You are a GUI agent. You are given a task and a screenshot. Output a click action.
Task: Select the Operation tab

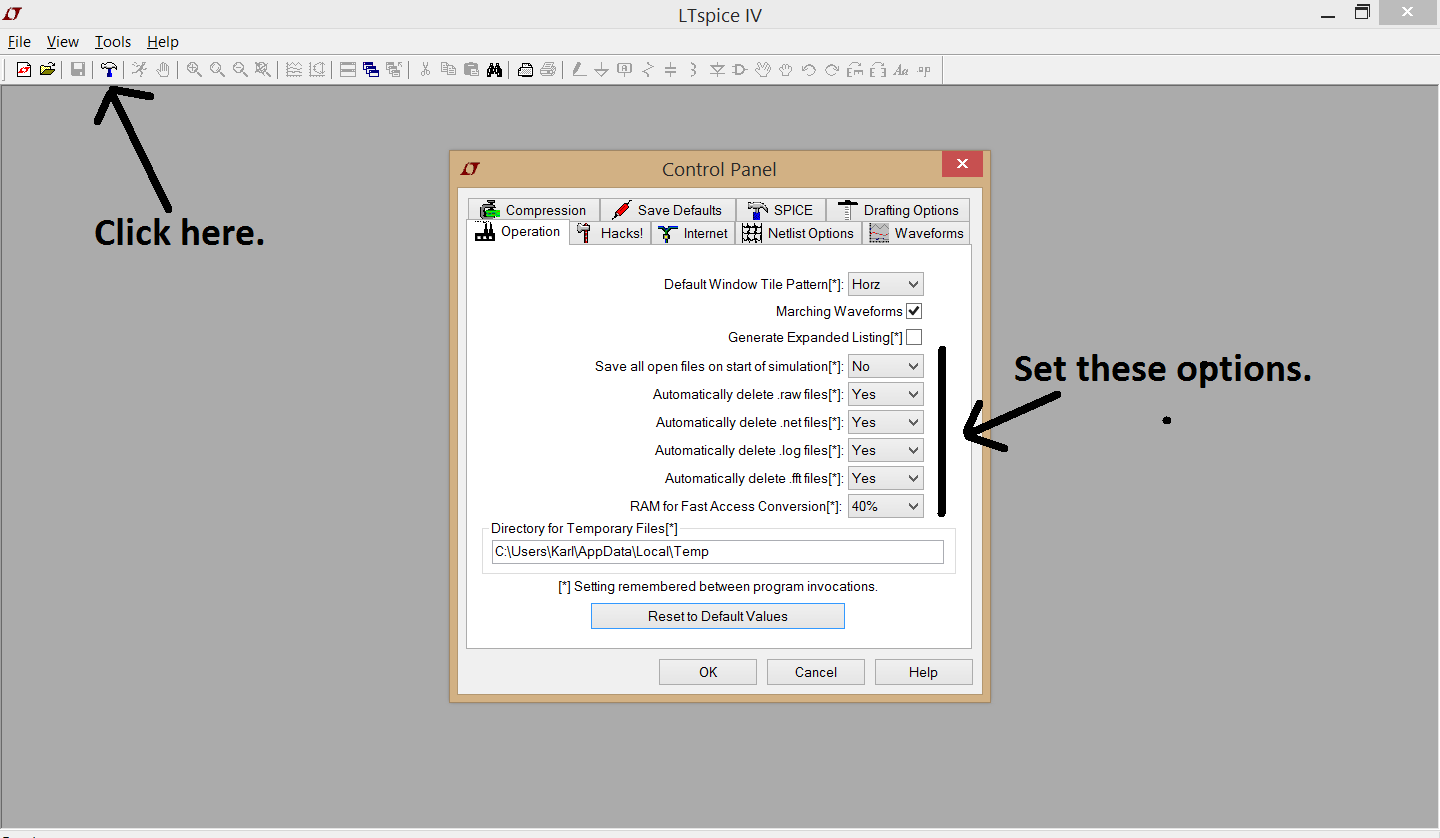(518, 232)
